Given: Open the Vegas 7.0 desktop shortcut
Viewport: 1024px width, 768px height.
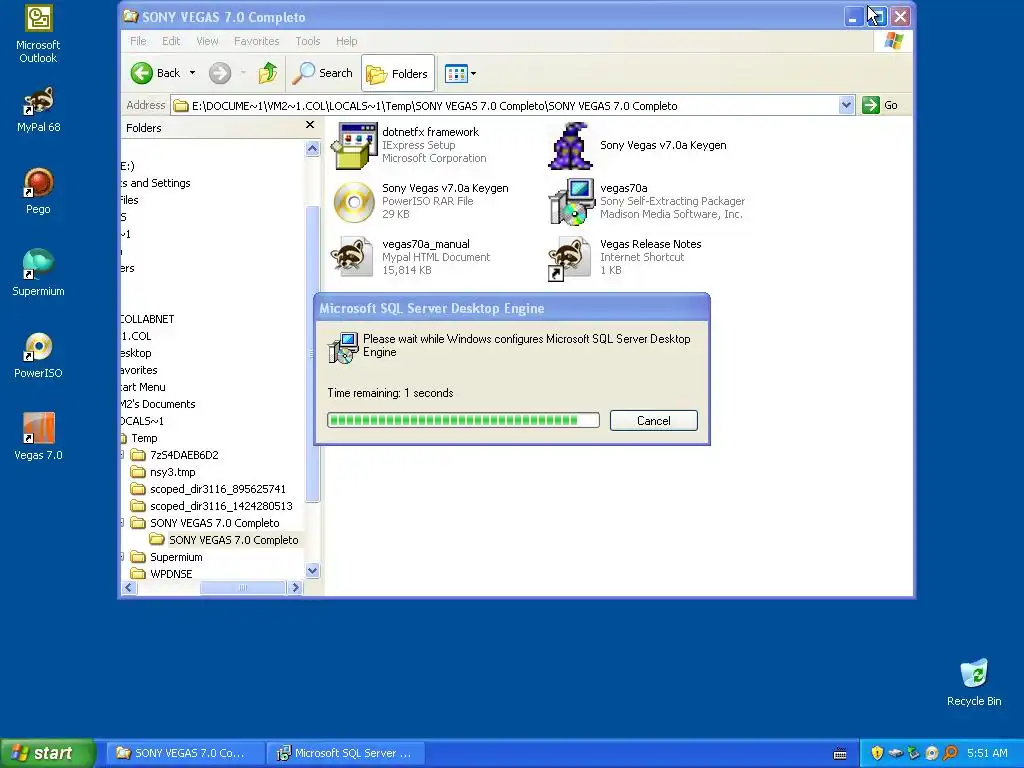Looking at the screenshot, I should click(39, 437).
